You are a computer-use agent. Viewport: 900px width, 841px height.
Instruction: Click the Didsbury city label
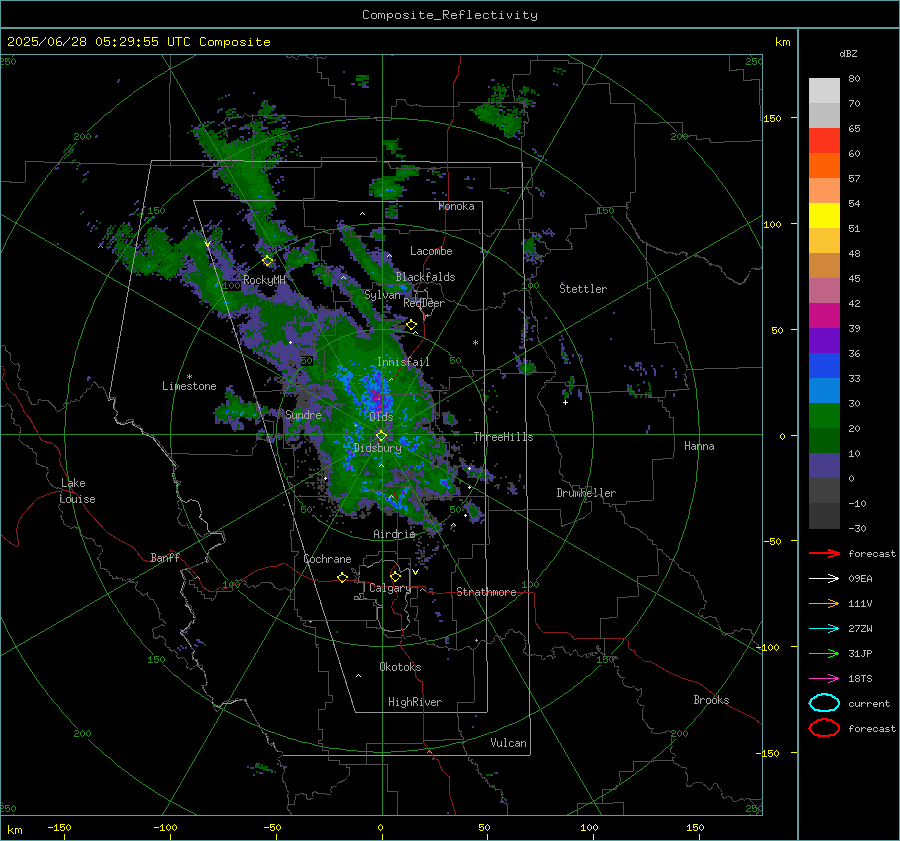tap(377, 448)
